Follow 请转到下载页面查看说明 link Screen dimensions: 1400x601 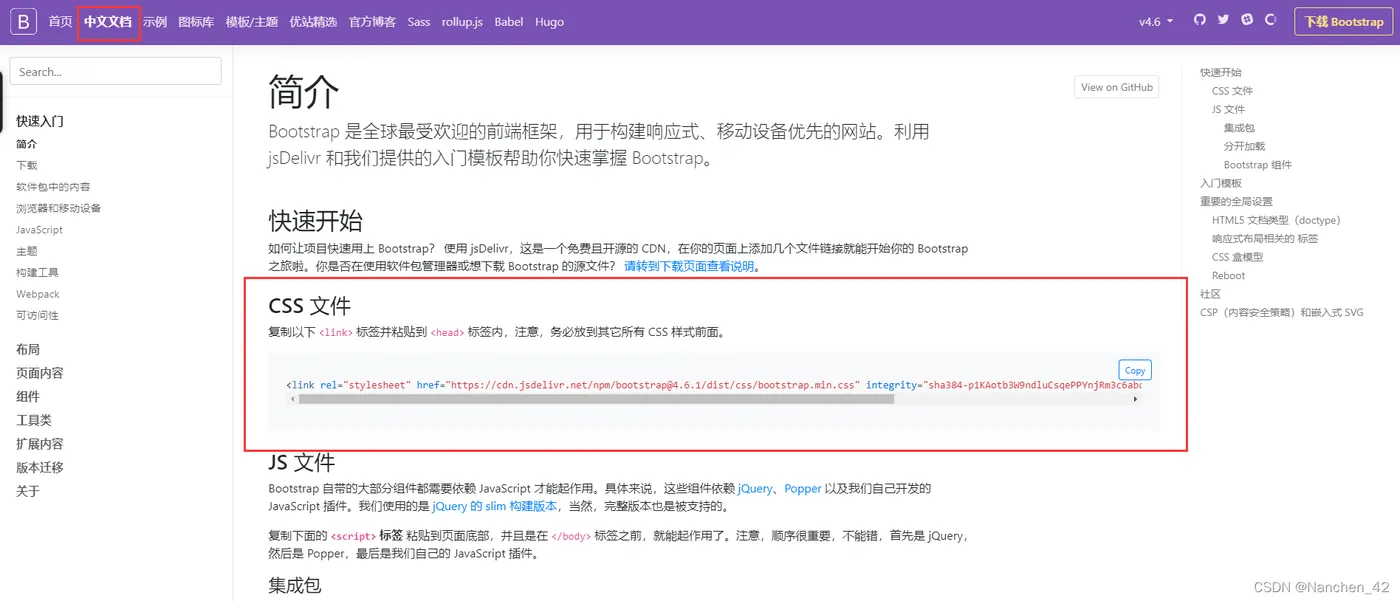click(690, 267)
